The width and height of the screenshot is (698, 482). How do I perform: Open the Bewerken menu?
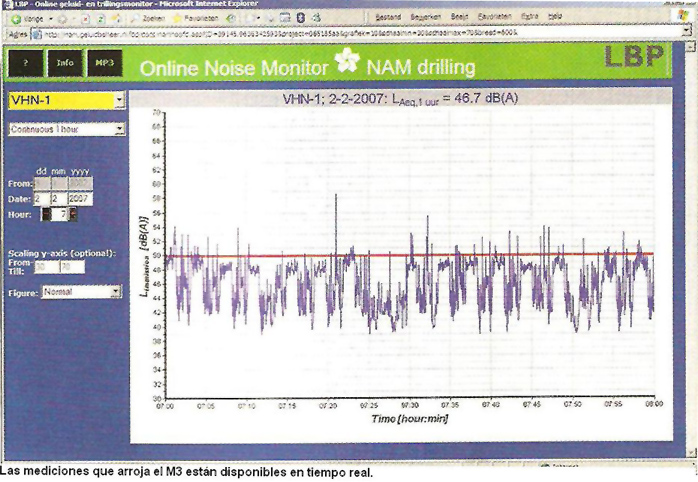(426, 17)
